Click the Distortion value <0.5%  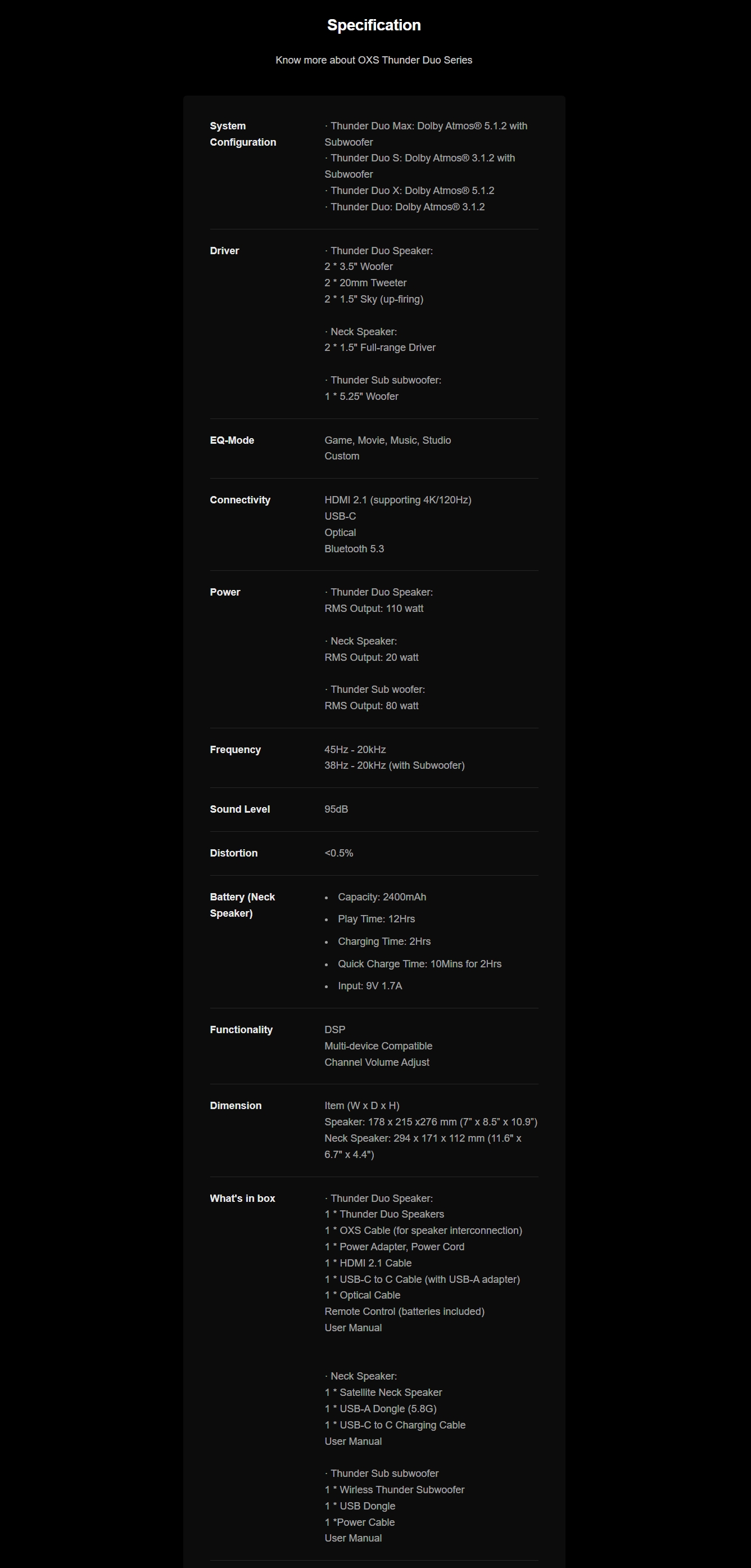coord(338,853)
